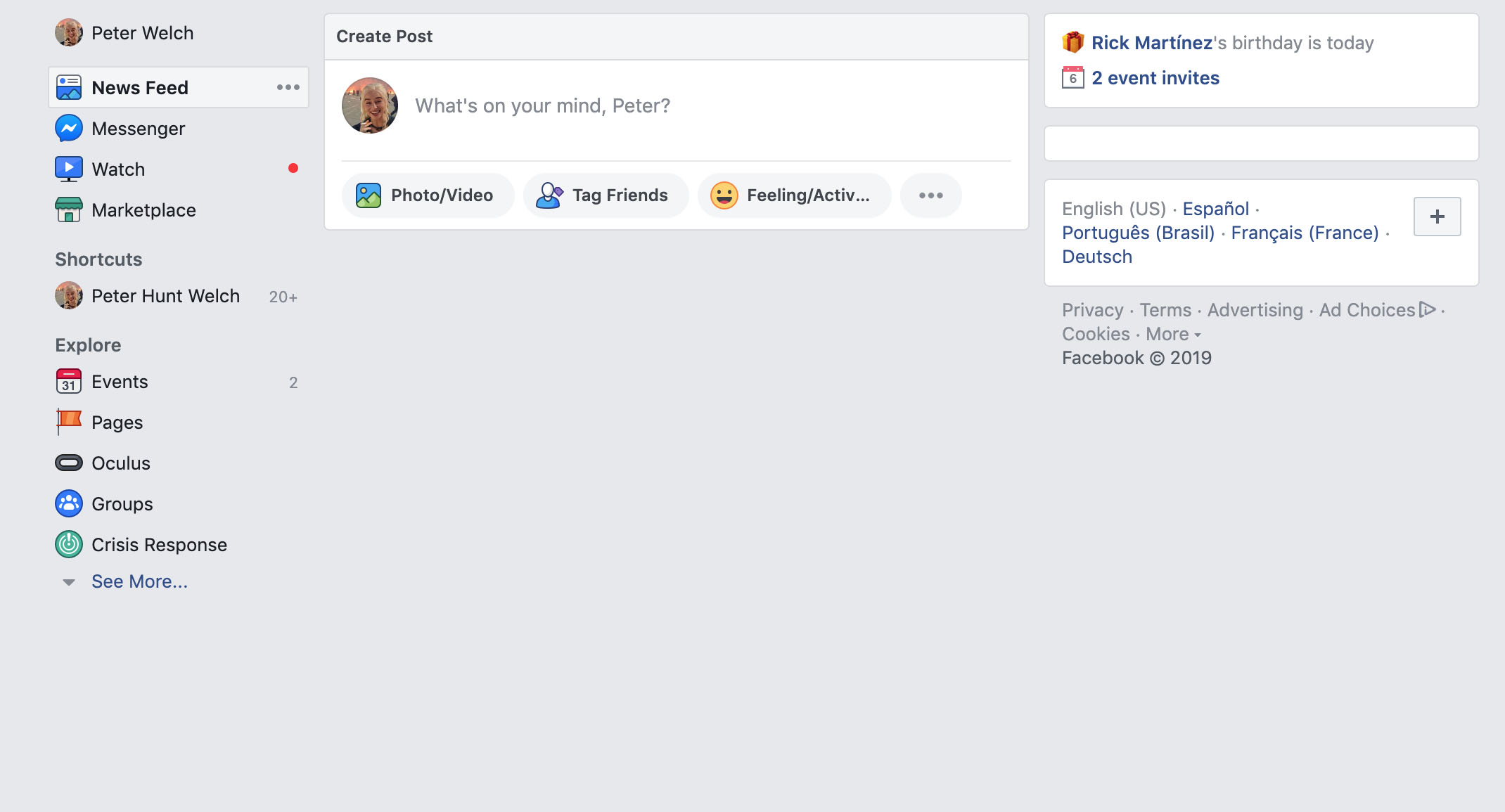Click the Watch icon

pyautogui.click(x=69, y=169)
